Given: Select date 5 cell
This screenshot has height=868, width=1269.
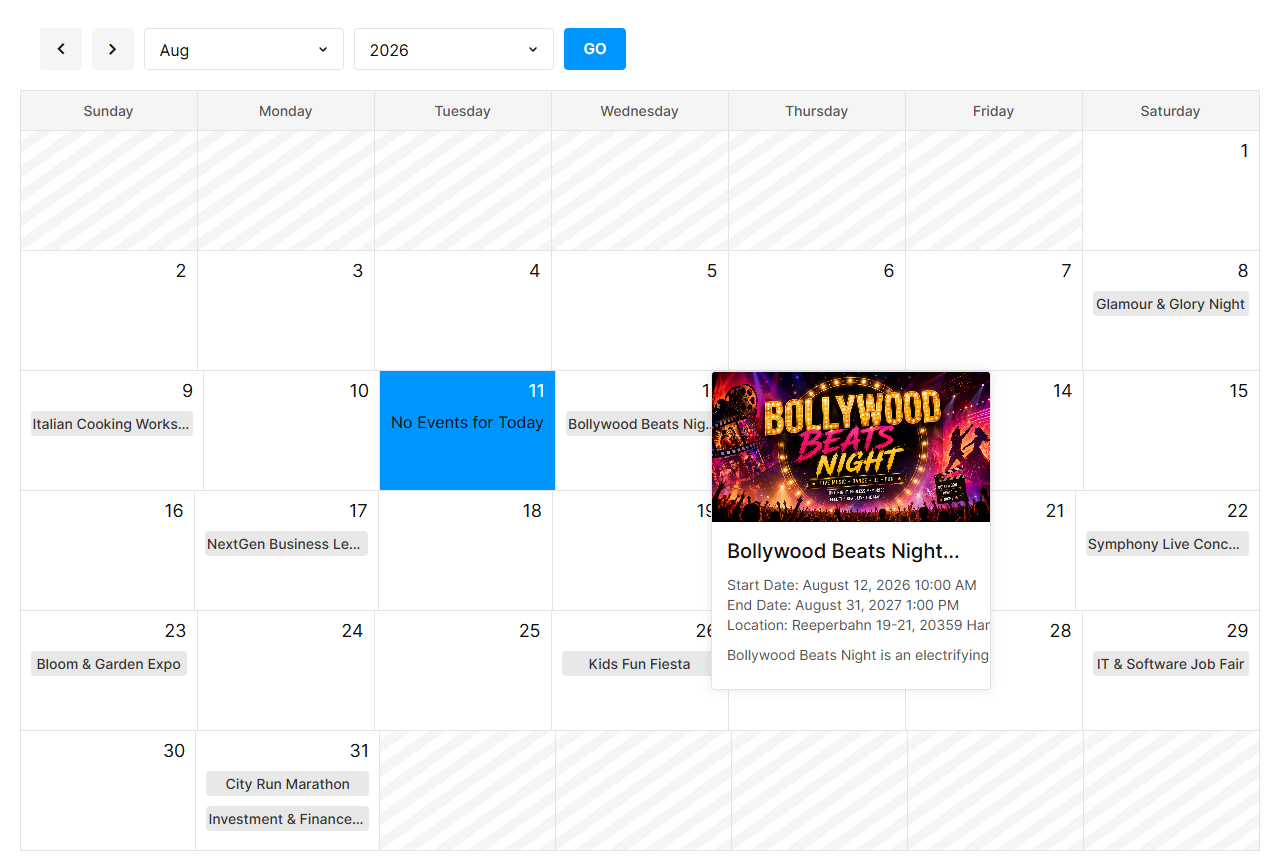Looking at the screenshot, I should pyautogui.click(x=640, y=310).
